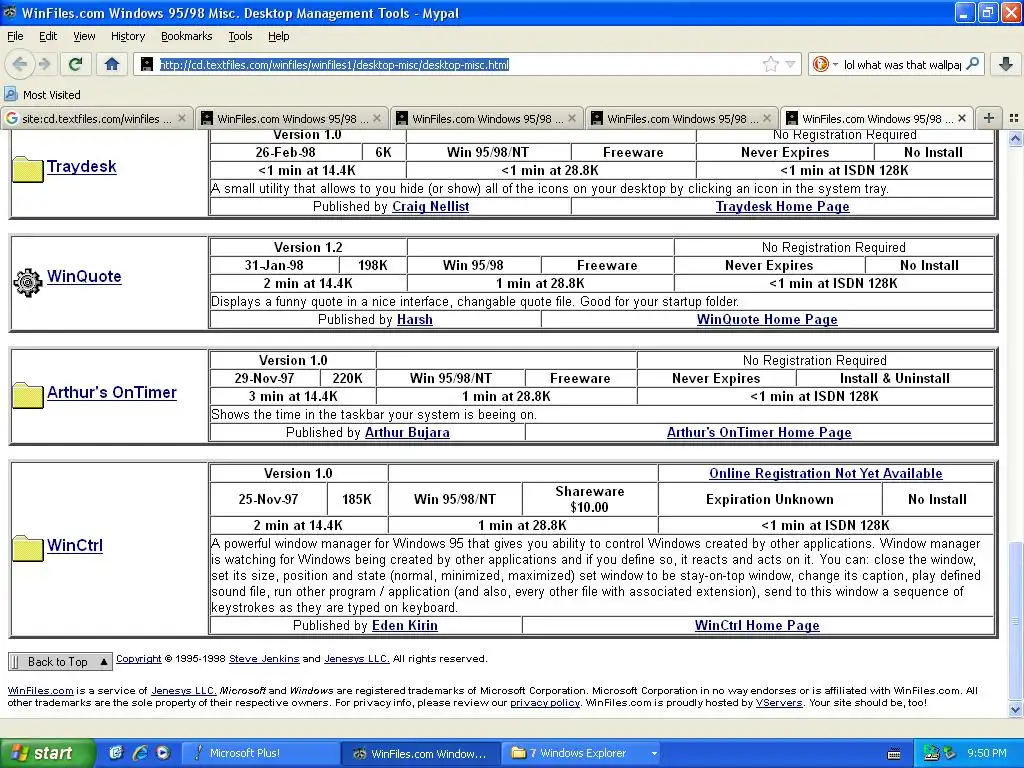This screenshot has height=768, width=1024.
Task: Launch Internet Explorer from quick launch
Action: pos(139,752)
